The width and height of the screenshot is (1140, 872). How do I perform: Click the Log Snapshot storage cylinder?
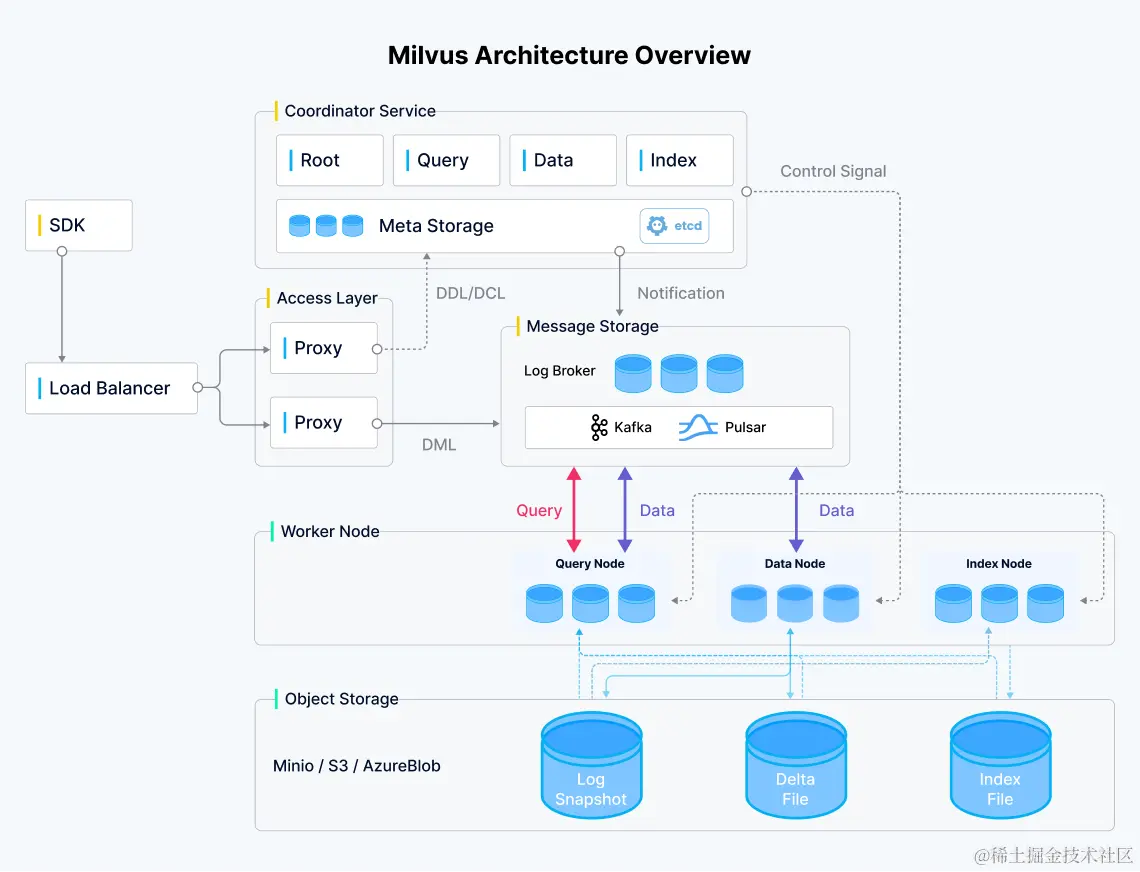point(591,765)
